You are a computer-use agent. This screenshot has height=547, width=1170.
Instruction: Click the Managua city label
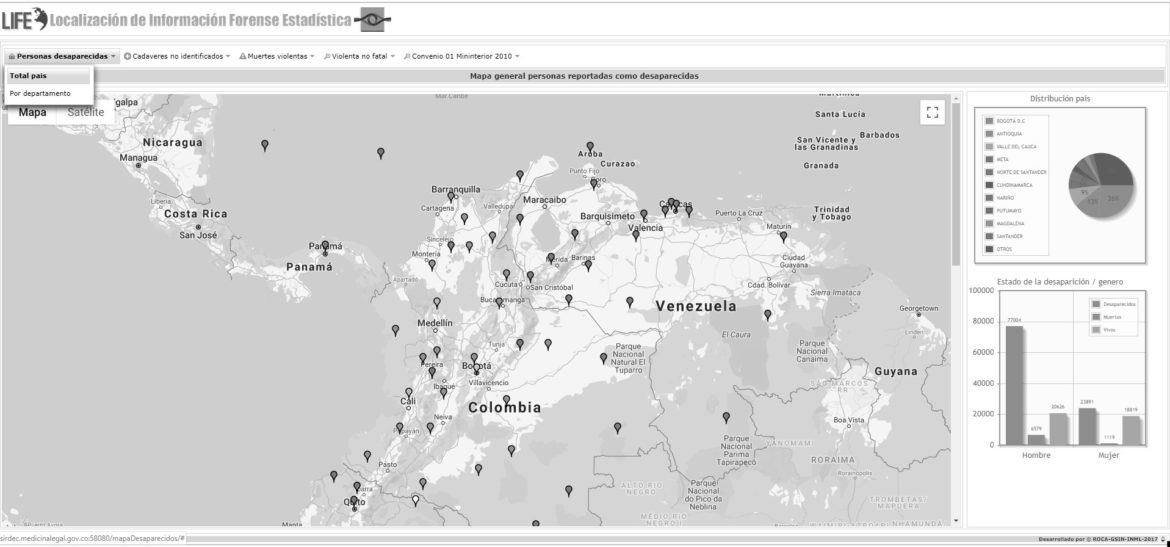click(x=139, y=158)
